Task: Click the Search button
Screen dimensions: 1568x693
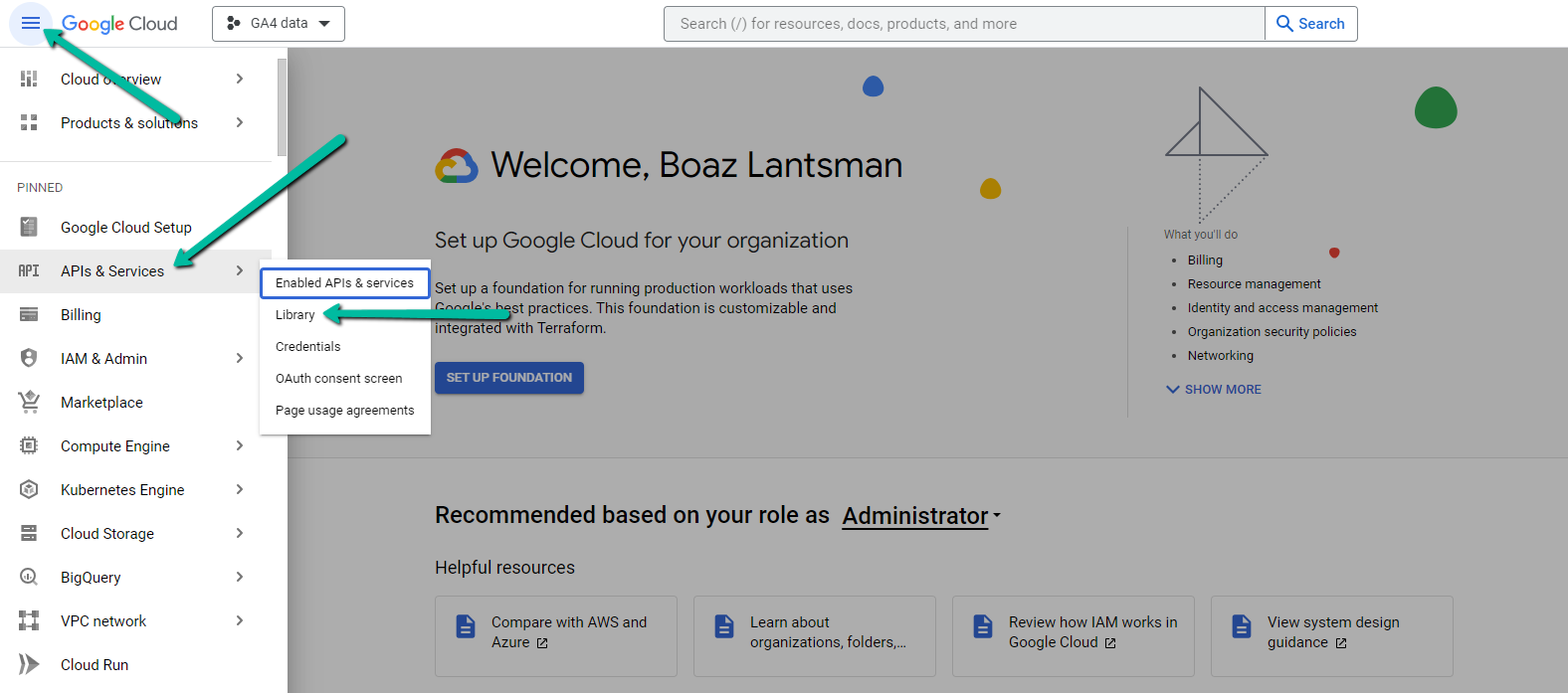Action: coord(1311,24)
